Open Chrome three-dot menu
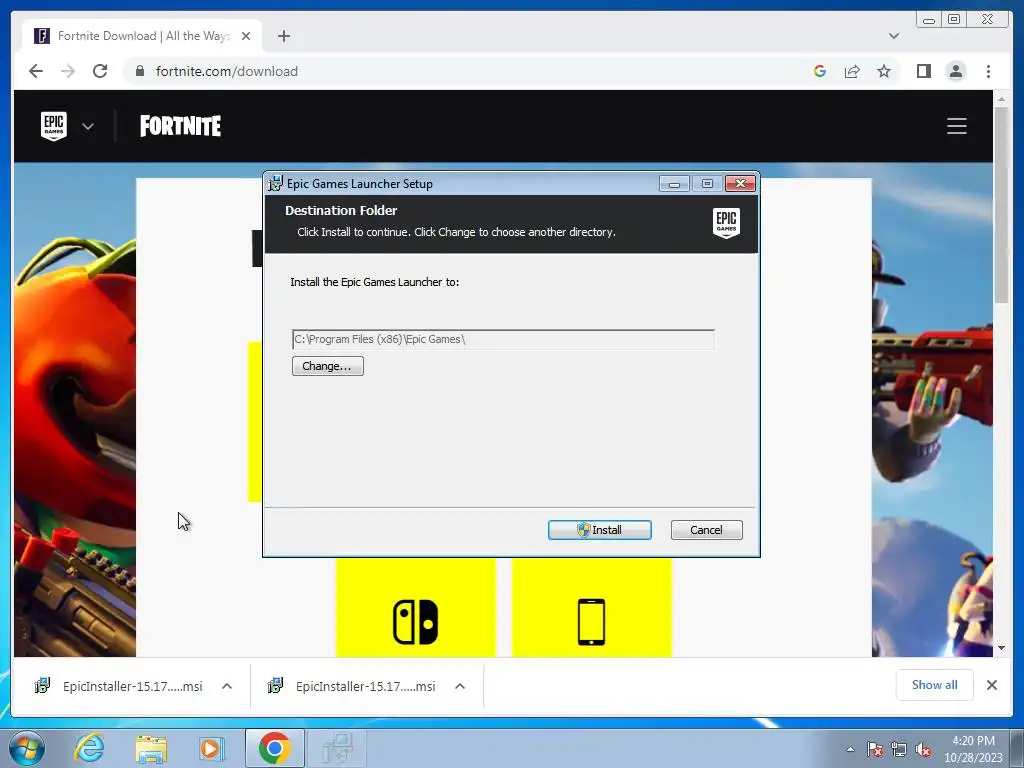 click(x=989, y=71)
